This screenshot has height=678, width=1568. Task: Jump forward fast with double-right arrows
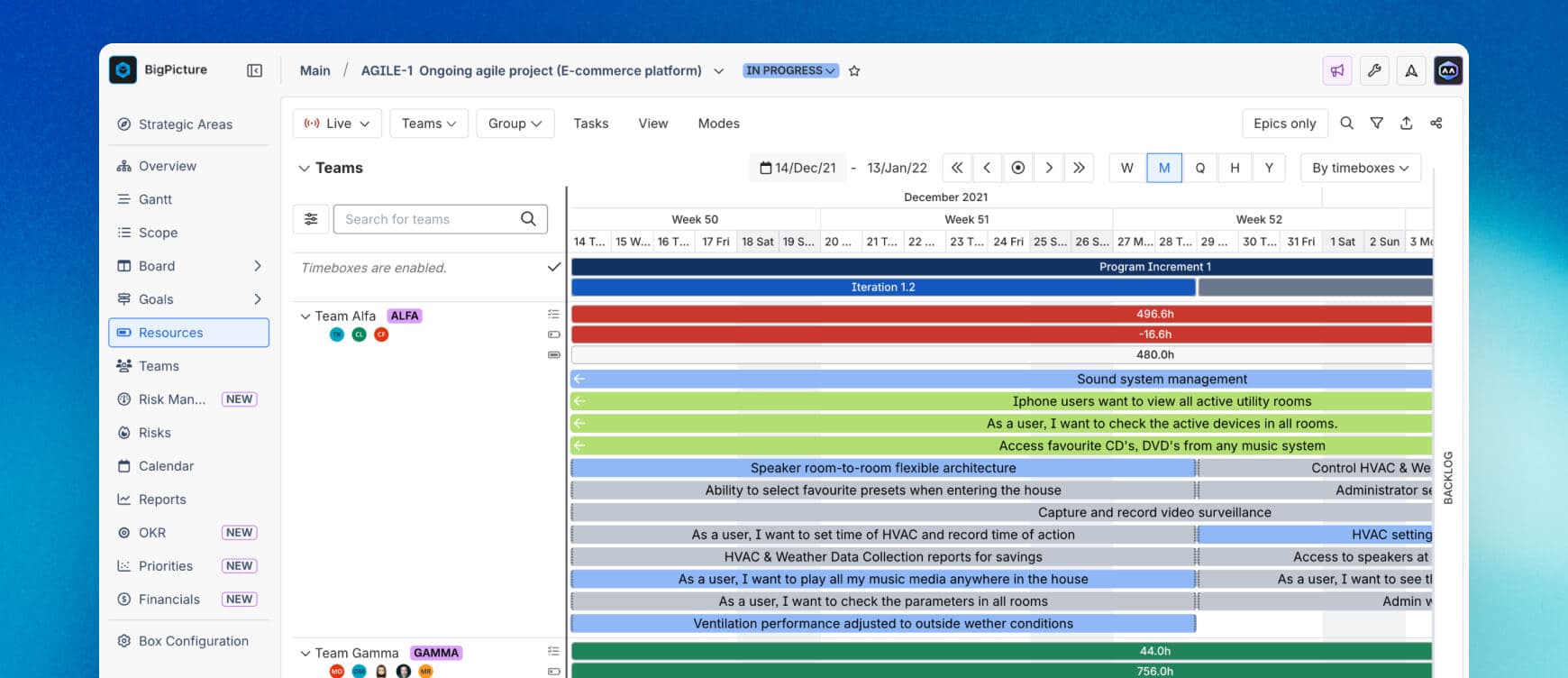(1079, 168)
